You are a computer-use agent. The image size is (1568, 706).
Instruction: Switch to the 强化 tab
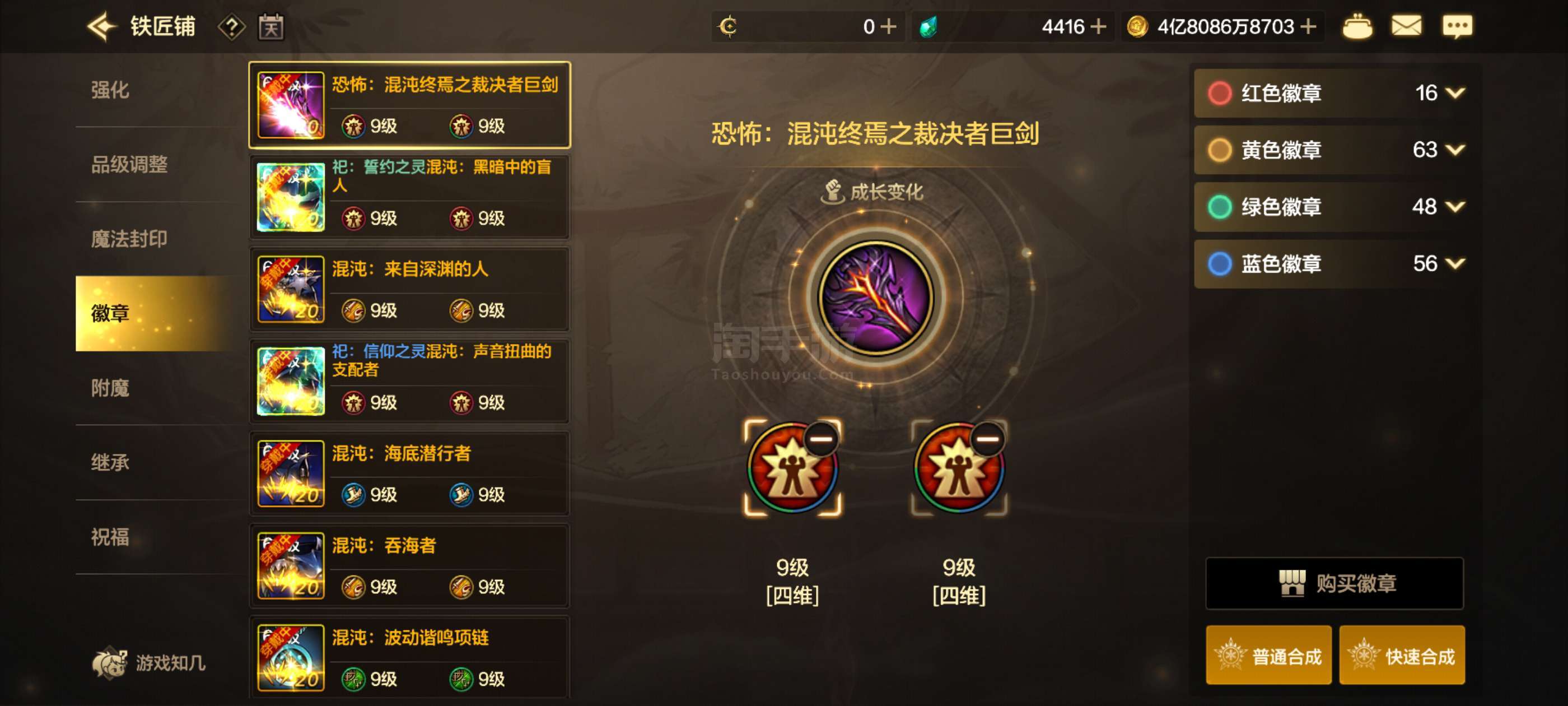coord(110,90)
